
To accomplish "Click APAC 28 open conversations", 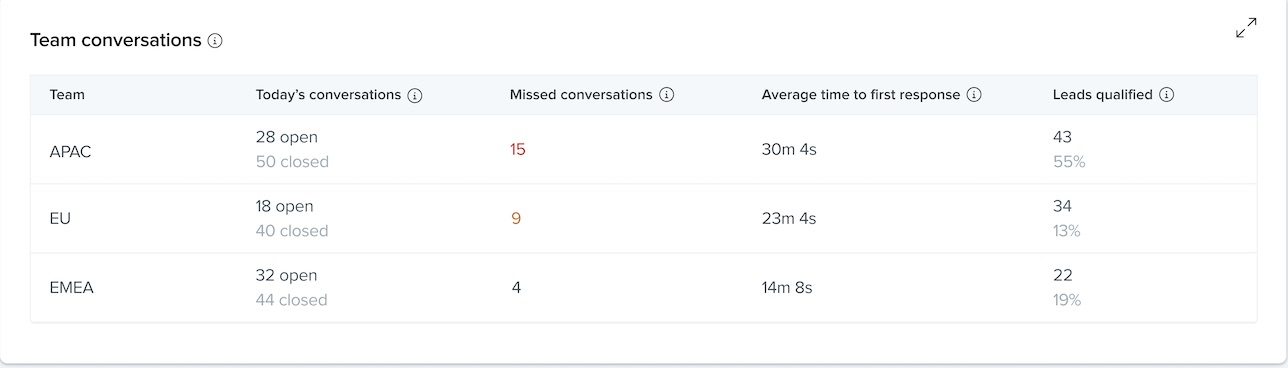I will (x=287, y=137).
